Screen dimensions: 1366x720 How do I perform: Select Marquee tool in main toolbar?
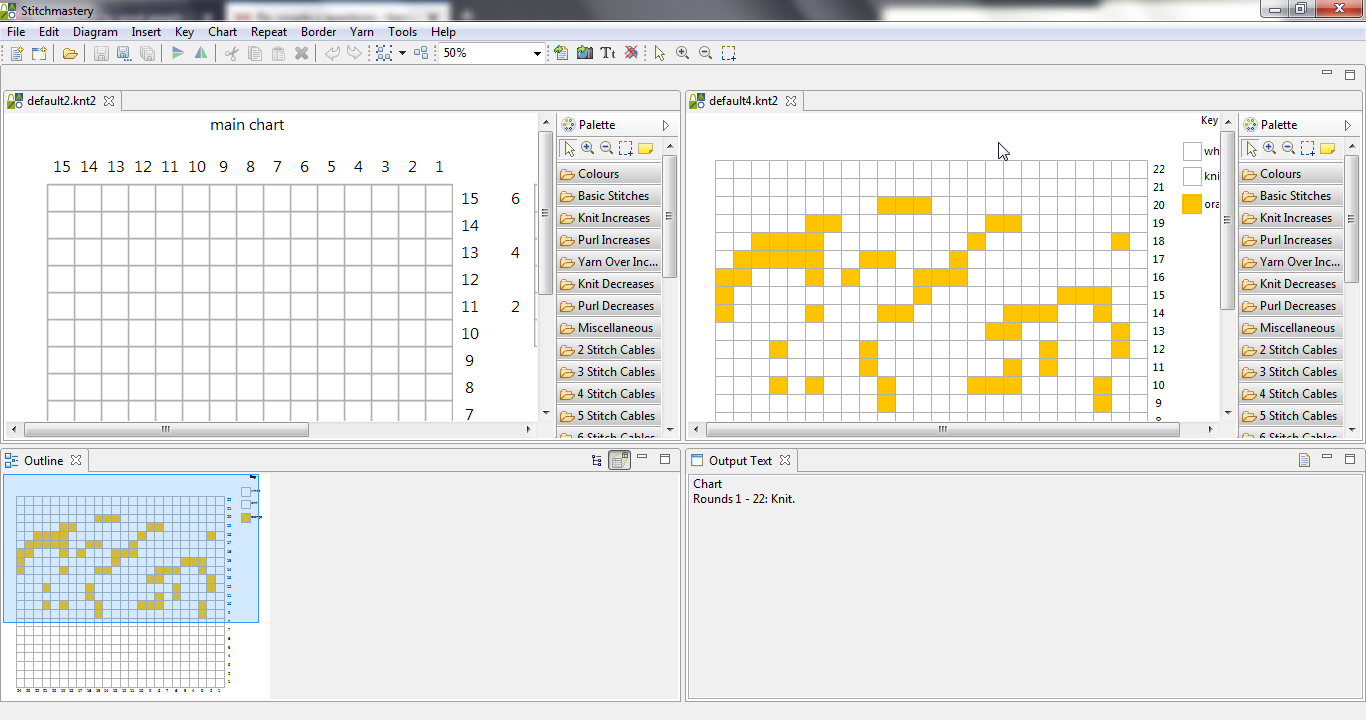point(729,53)
